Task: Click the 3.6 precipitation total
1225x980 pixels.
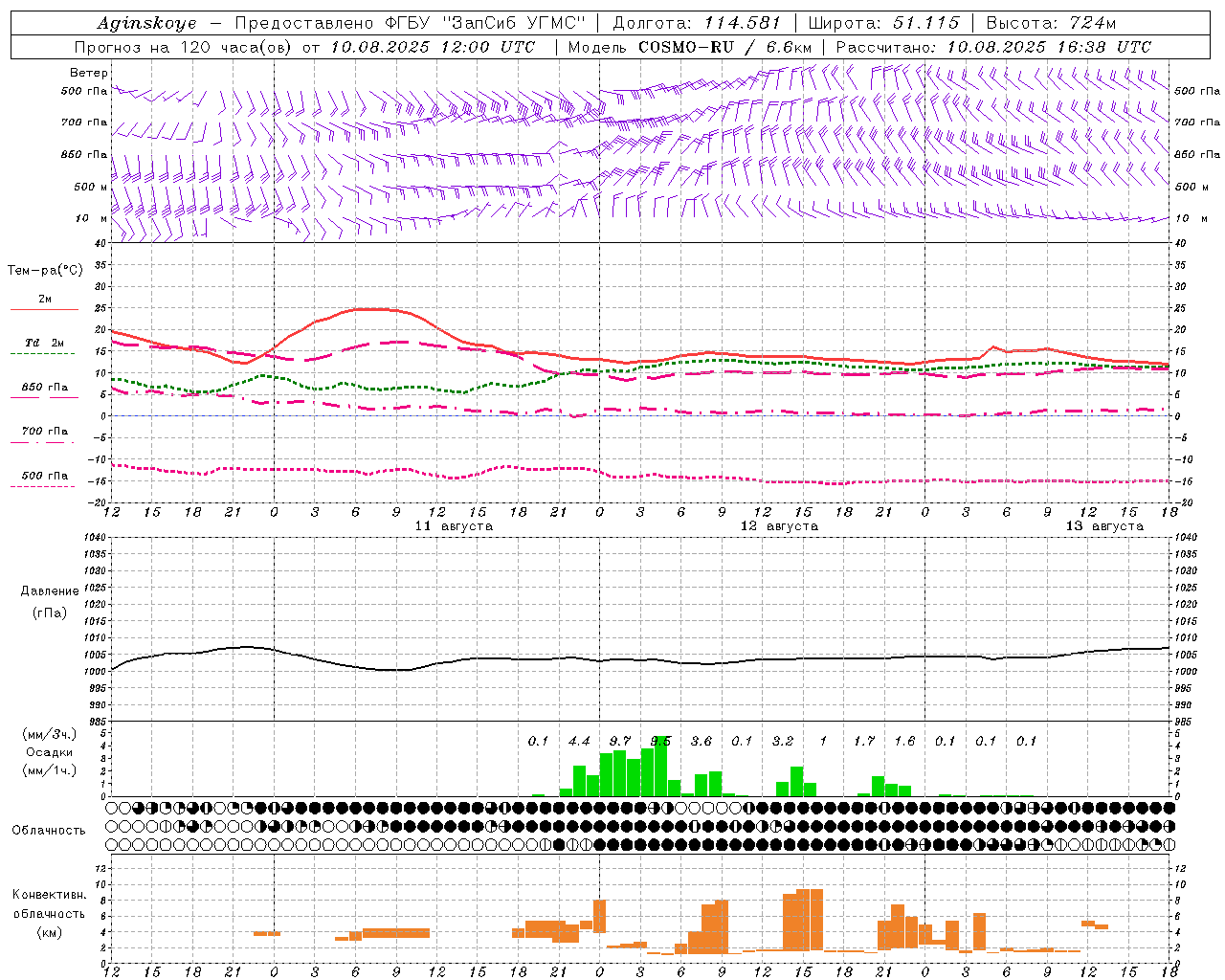Action: pyautogui.click(x=702, y=742)
